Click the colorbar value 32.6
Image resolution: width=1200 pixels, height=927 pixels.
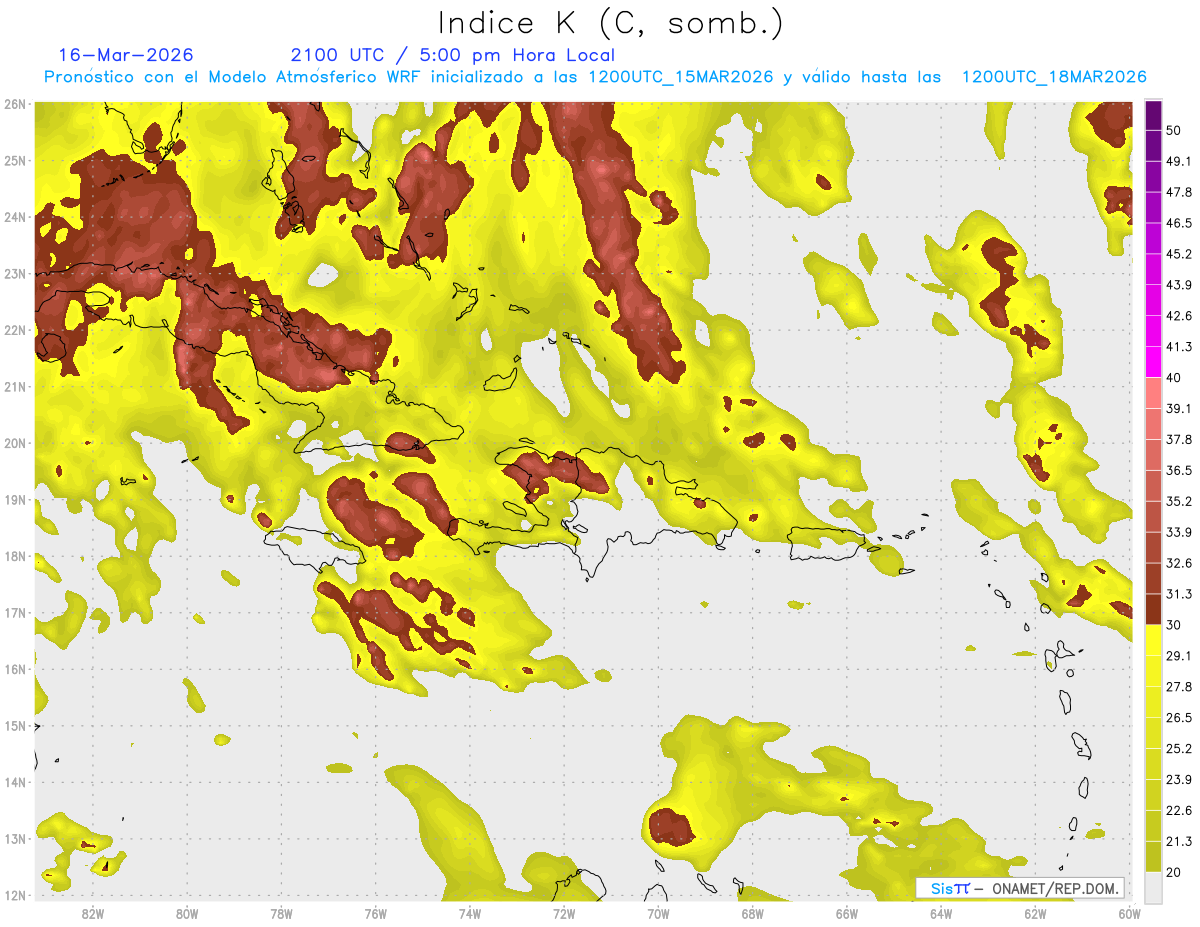coord(1179,564)
